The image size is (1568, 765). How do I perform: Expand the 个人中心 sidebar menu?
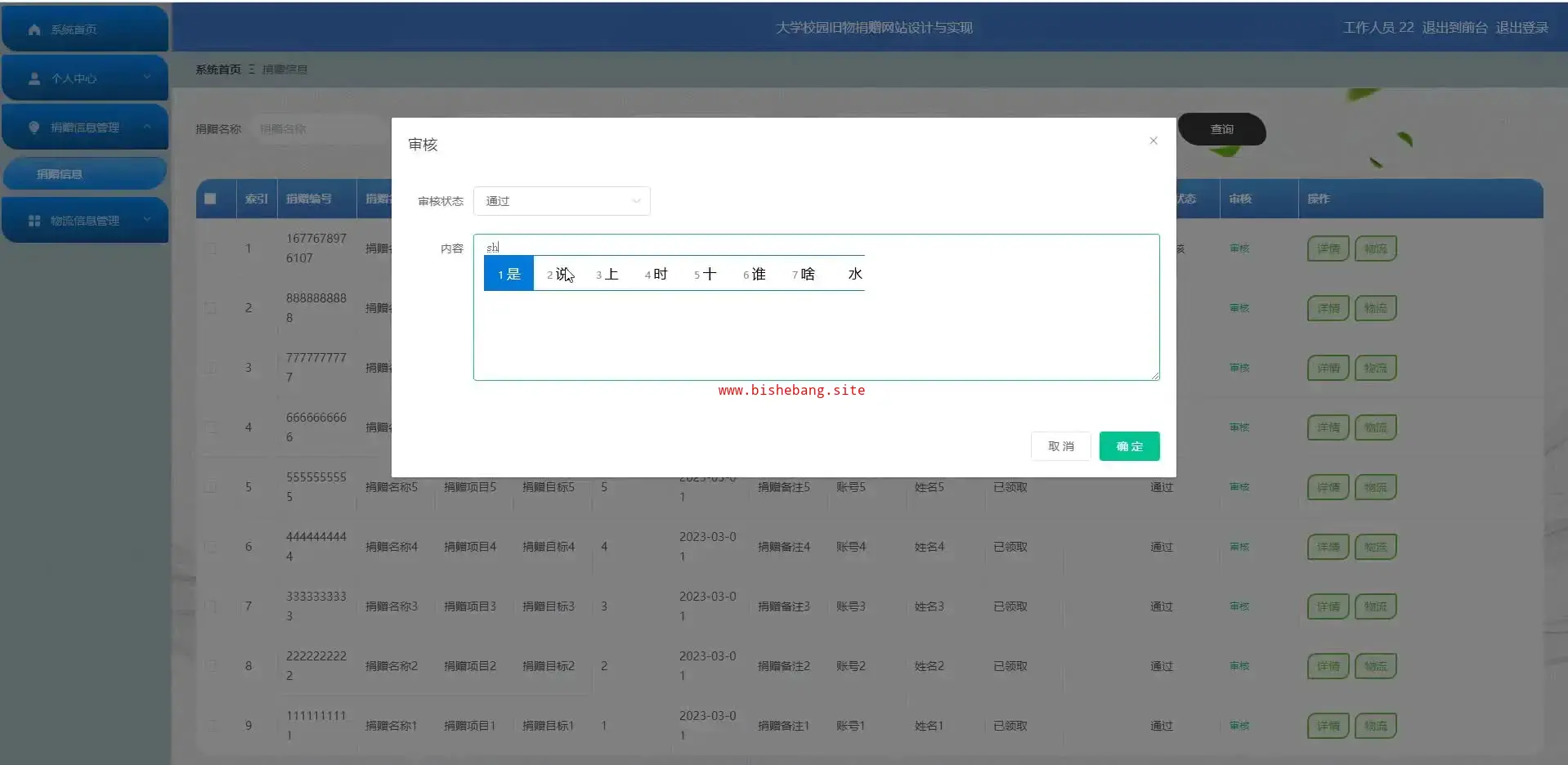tap(85, 78)
